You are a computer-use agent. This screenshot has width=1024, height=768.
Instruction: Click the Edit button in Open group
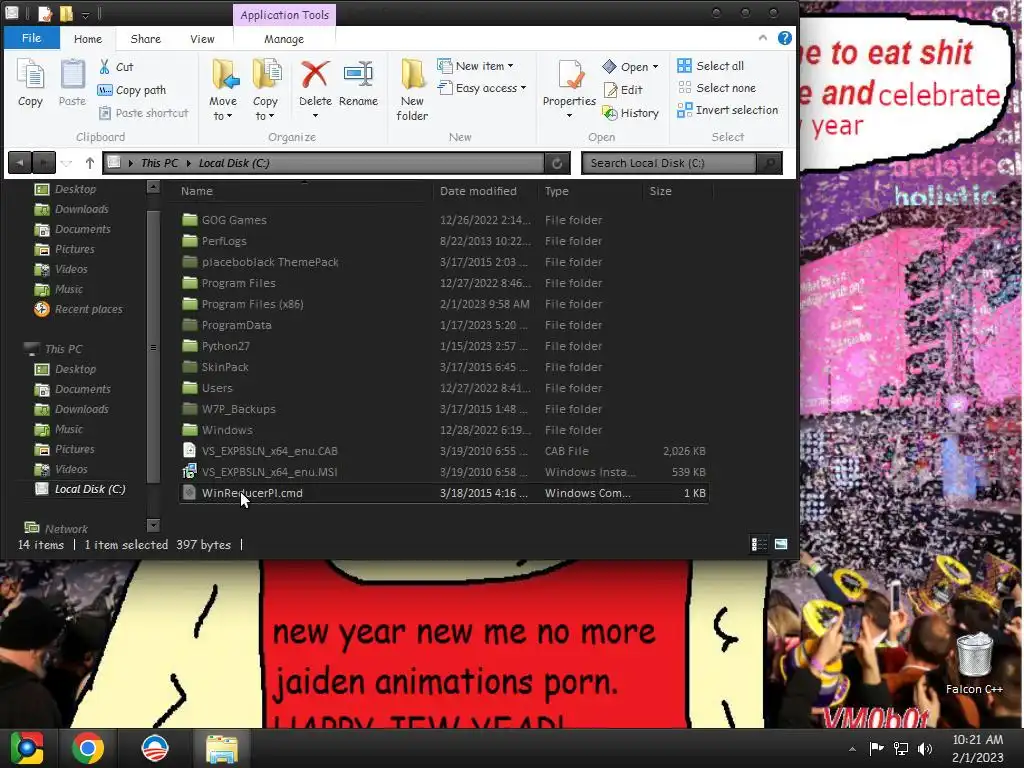624,90
